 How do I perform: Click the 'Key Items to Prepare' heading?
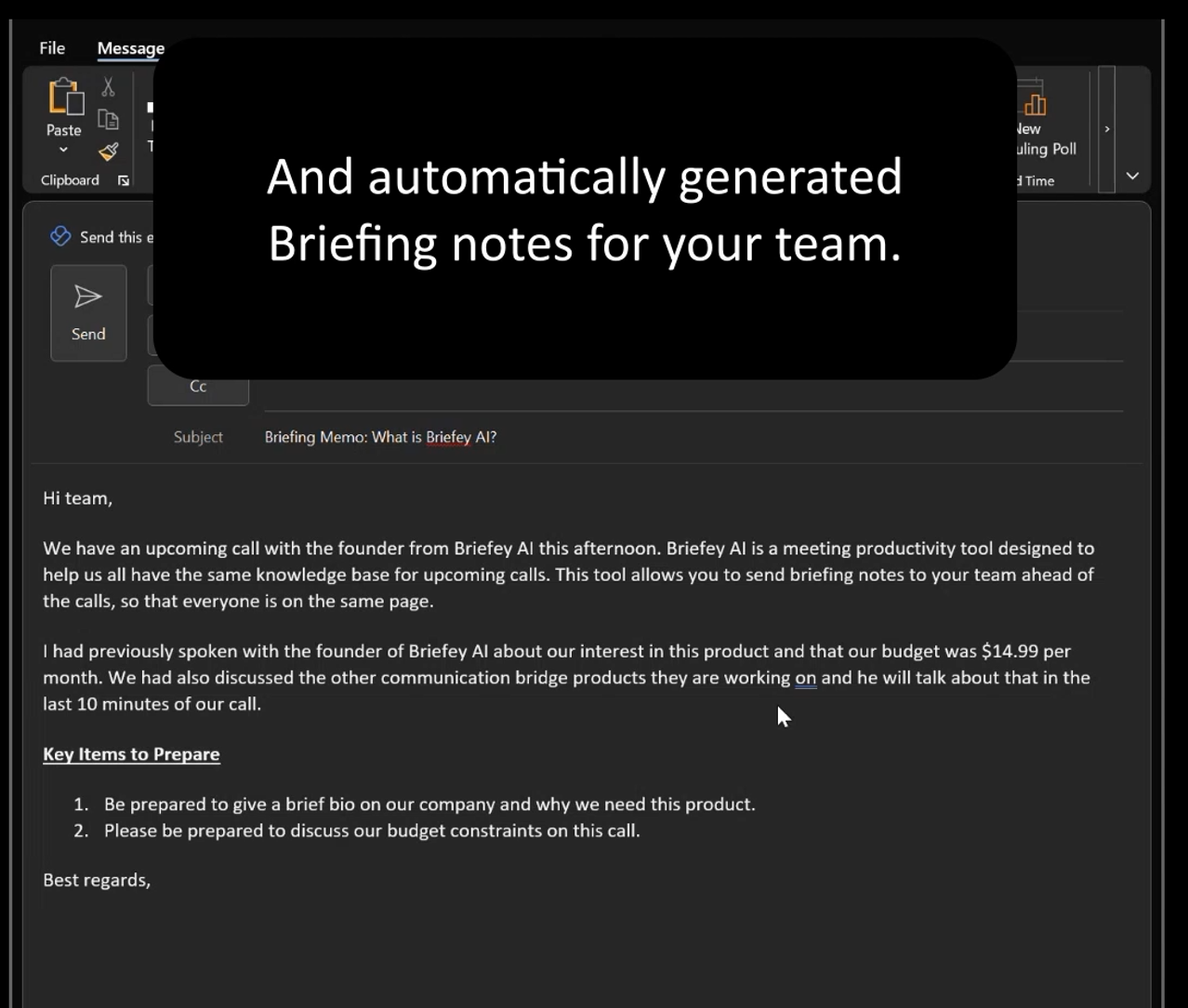pyautogui.click(x=131, y=754)
